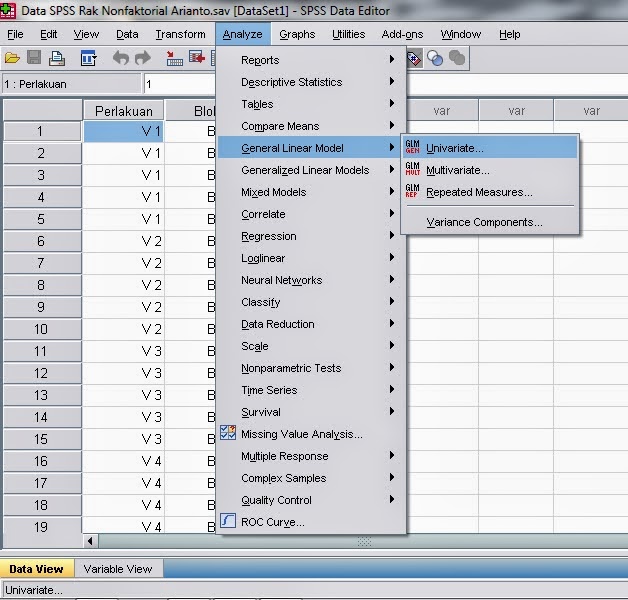Switch to the Data View tab

[36, 569]
